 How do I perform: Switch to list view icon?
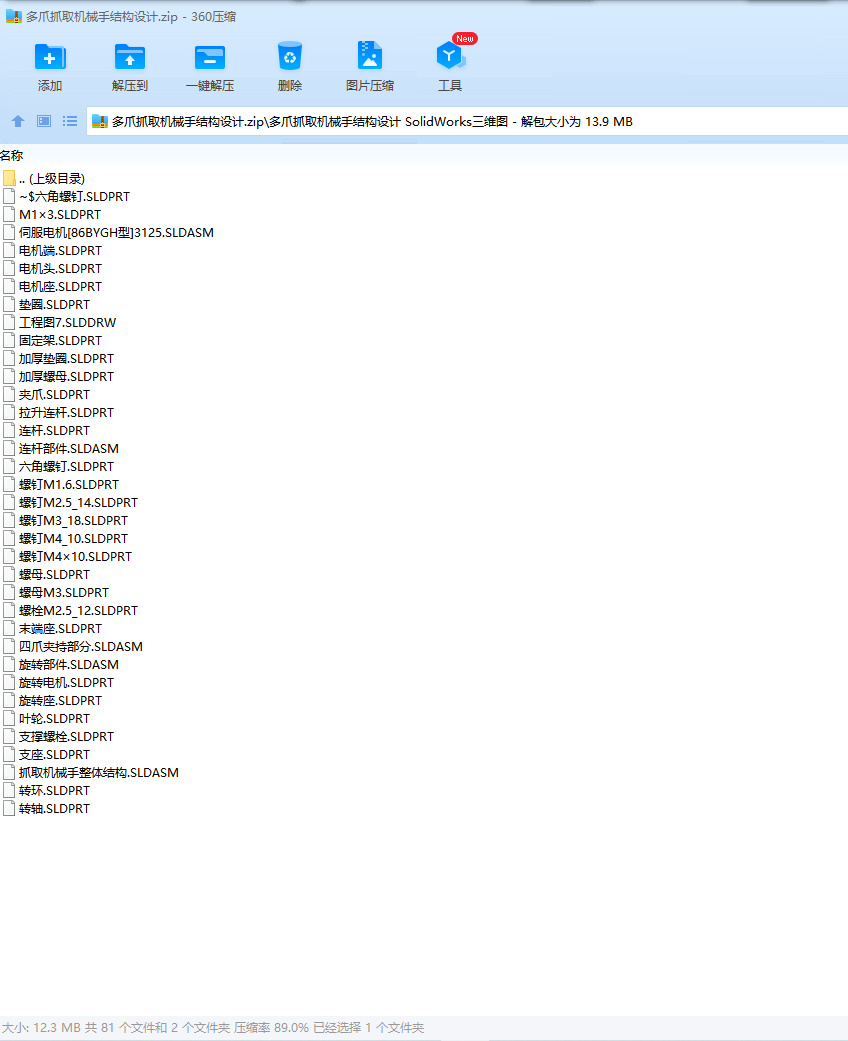tap(70, 121)
